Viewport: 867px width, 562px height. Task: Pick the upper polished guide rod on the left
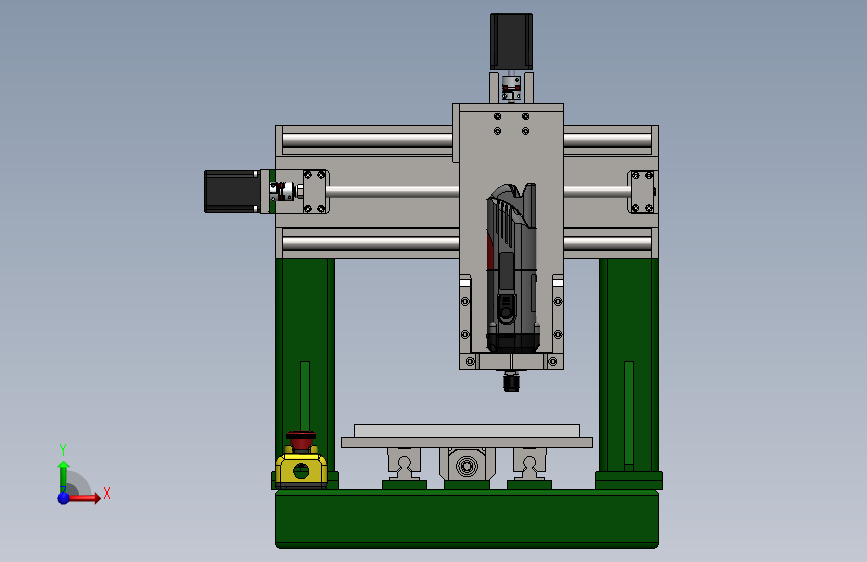[368, 140]
